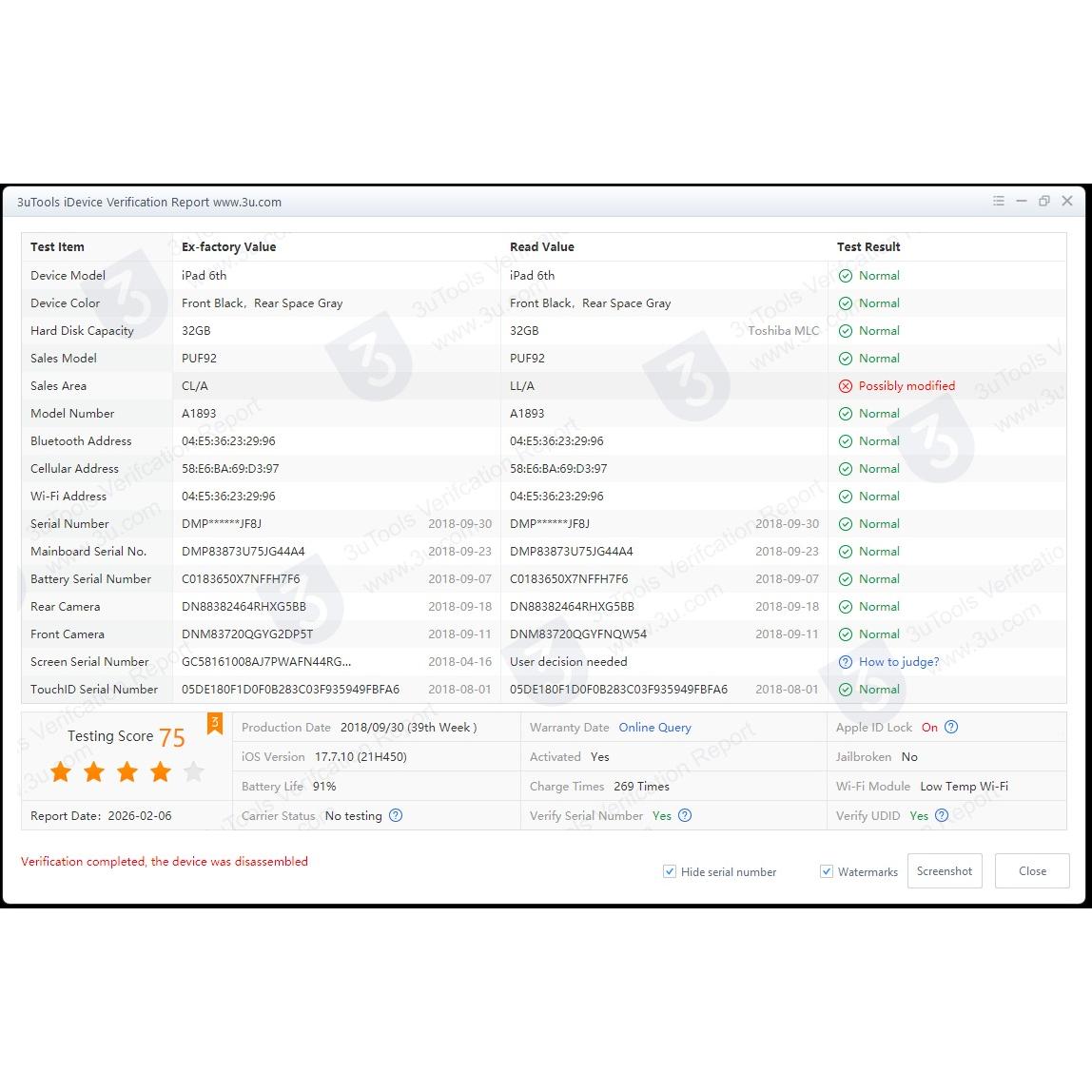
Task: Click the Read Value column header
Action: tap(542, 246)
